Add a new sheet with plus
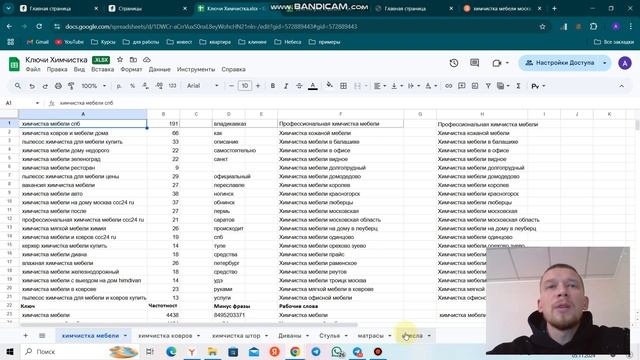 click(x=25, y=336)
